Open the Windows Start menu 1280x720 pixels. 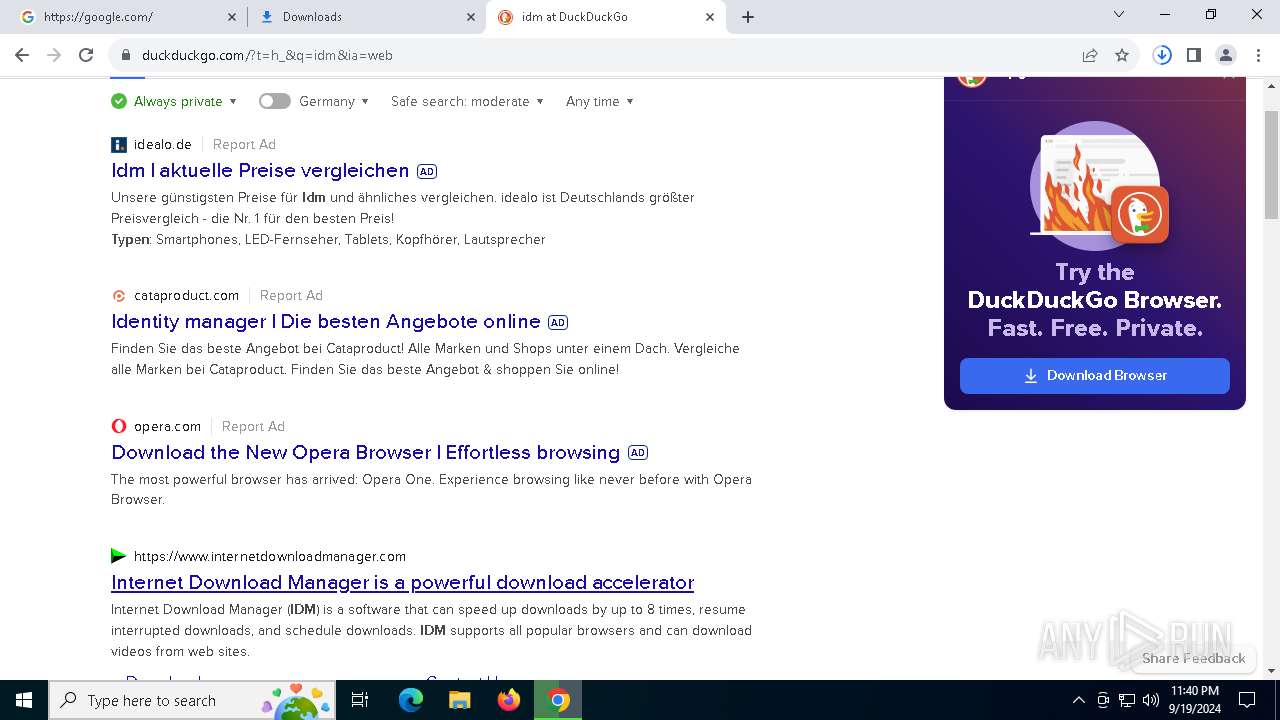tap(24, 700)
